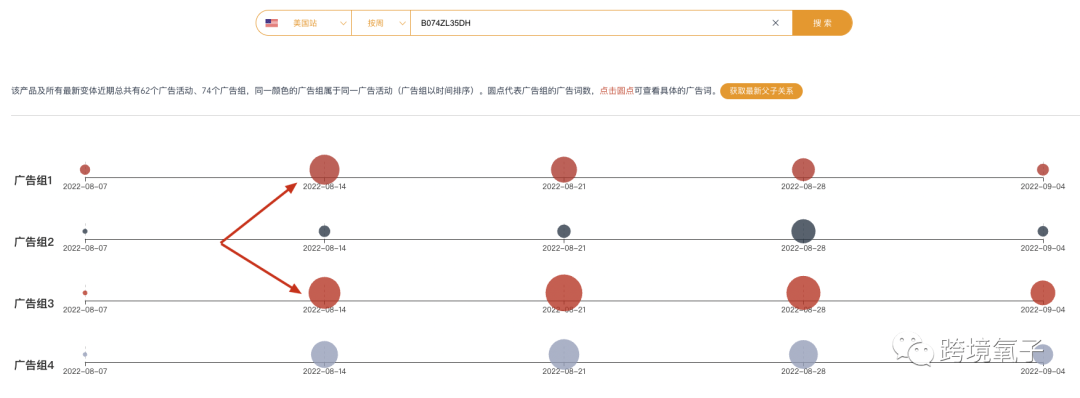Select 广告组3 bubble at 2022-09-04
The image size is (1080, 398).
click(1043, 293)
